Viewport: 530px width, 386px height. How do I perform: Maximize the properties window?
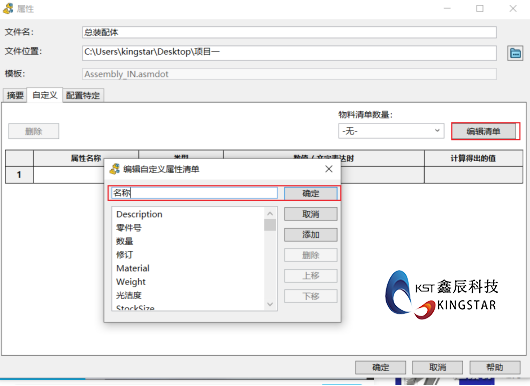(480, 8)
